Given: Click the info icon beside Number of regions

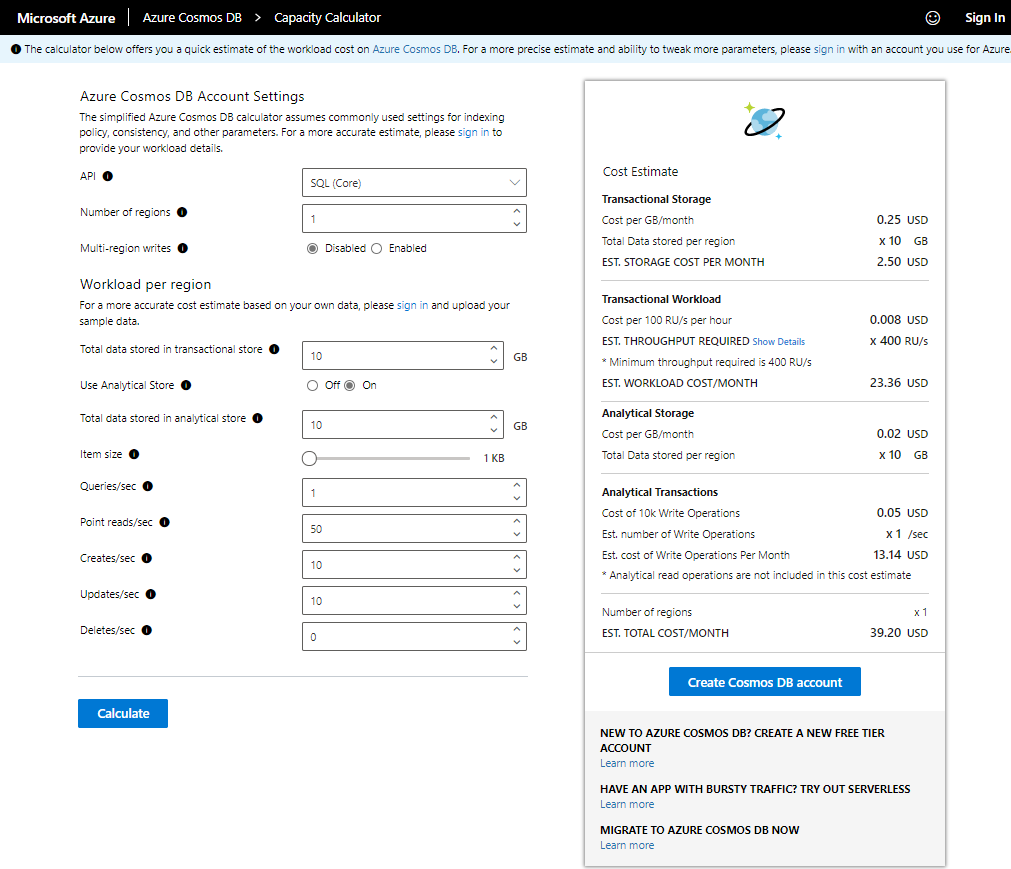Looking at the screenshot, I should pos(182,212).
